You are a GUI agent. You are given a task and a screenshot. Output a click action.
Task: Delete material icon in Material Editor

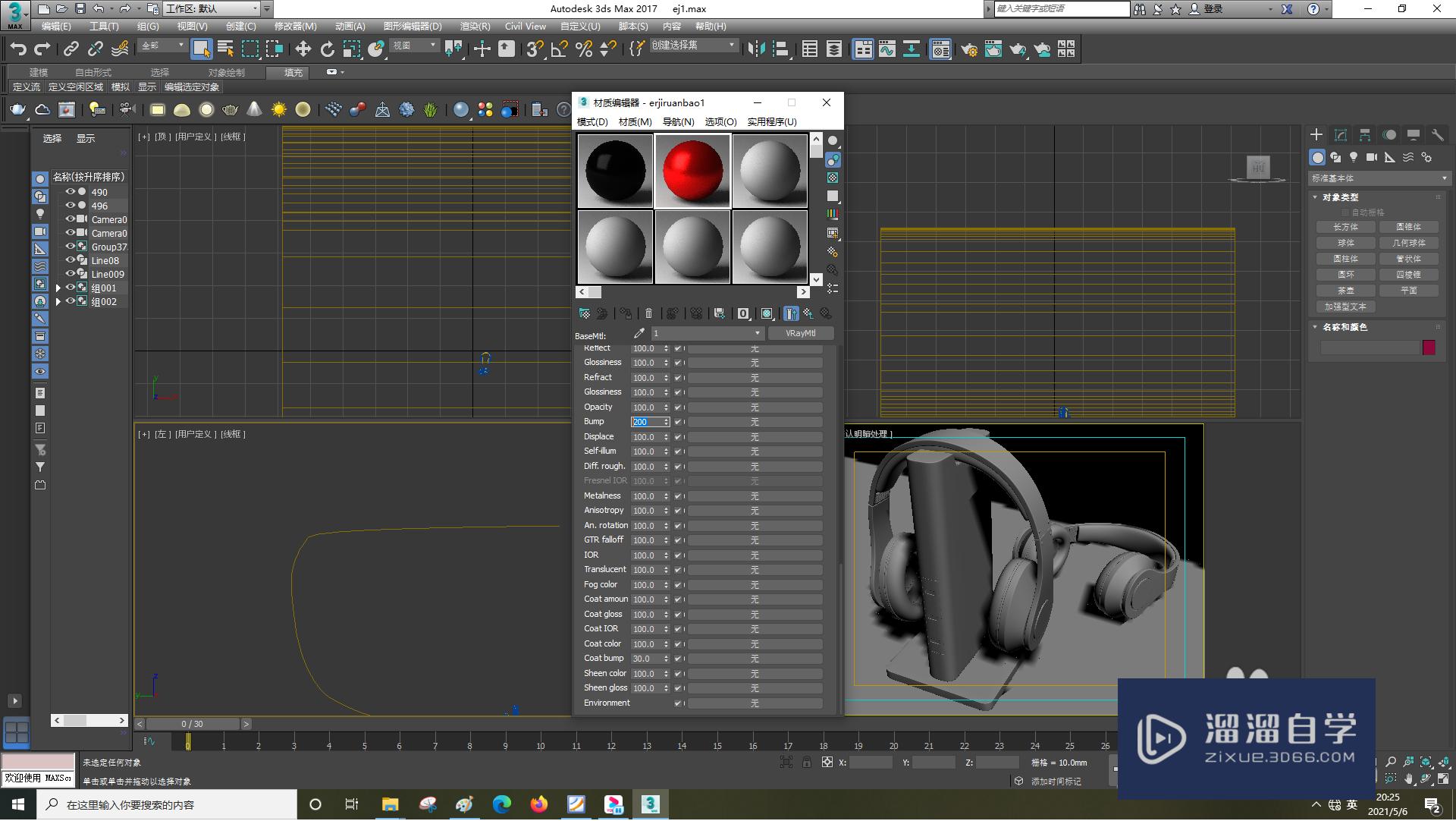[x=648, y=313]
